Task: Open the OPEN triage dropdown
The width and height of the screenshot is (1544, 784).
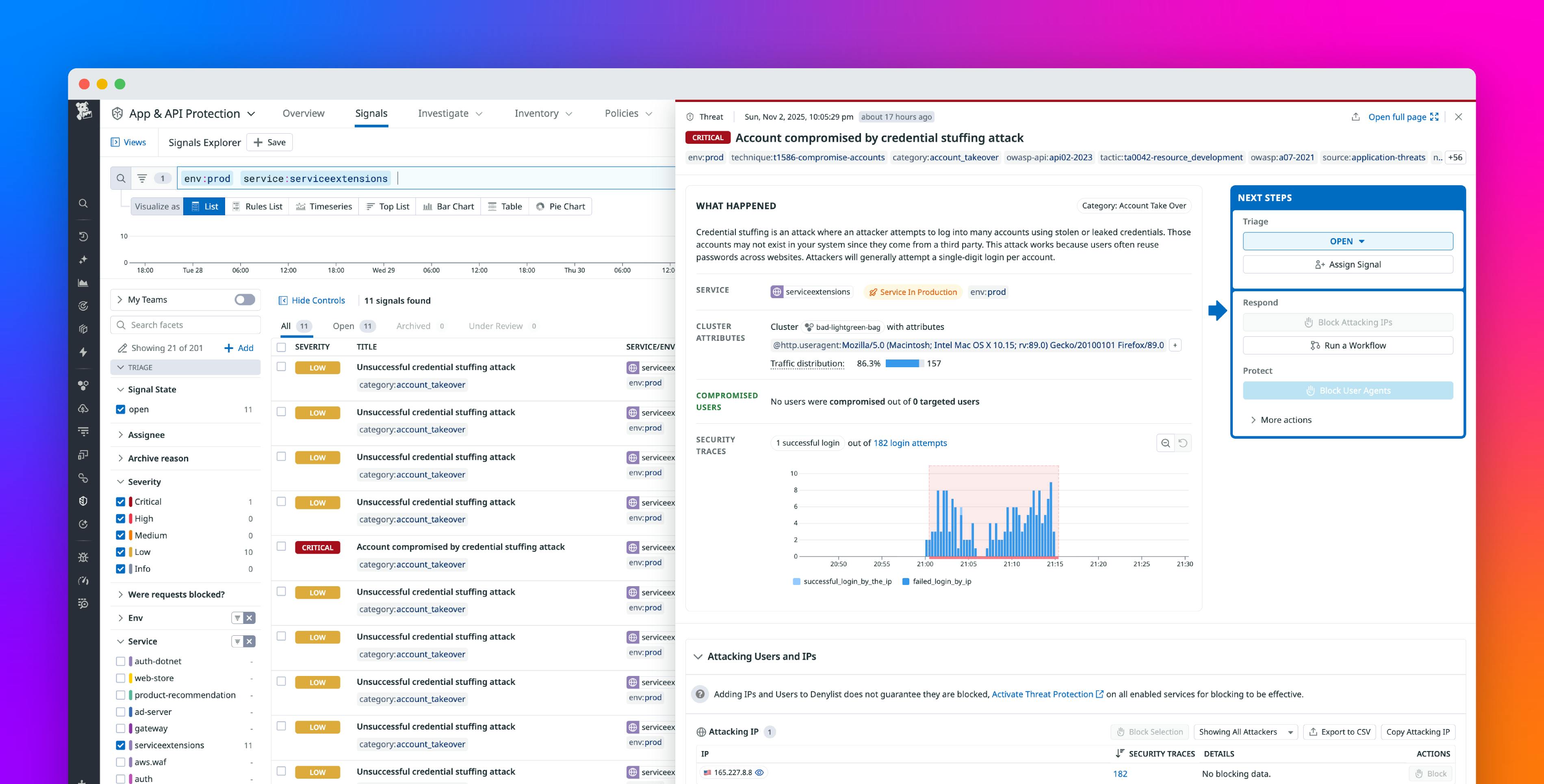Action: [x=1347, y=241]
